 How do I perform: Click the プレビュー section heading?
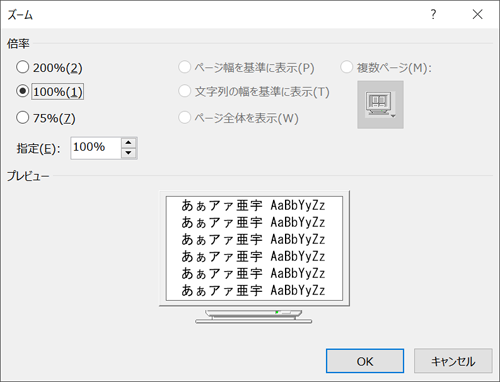point(28,176)
